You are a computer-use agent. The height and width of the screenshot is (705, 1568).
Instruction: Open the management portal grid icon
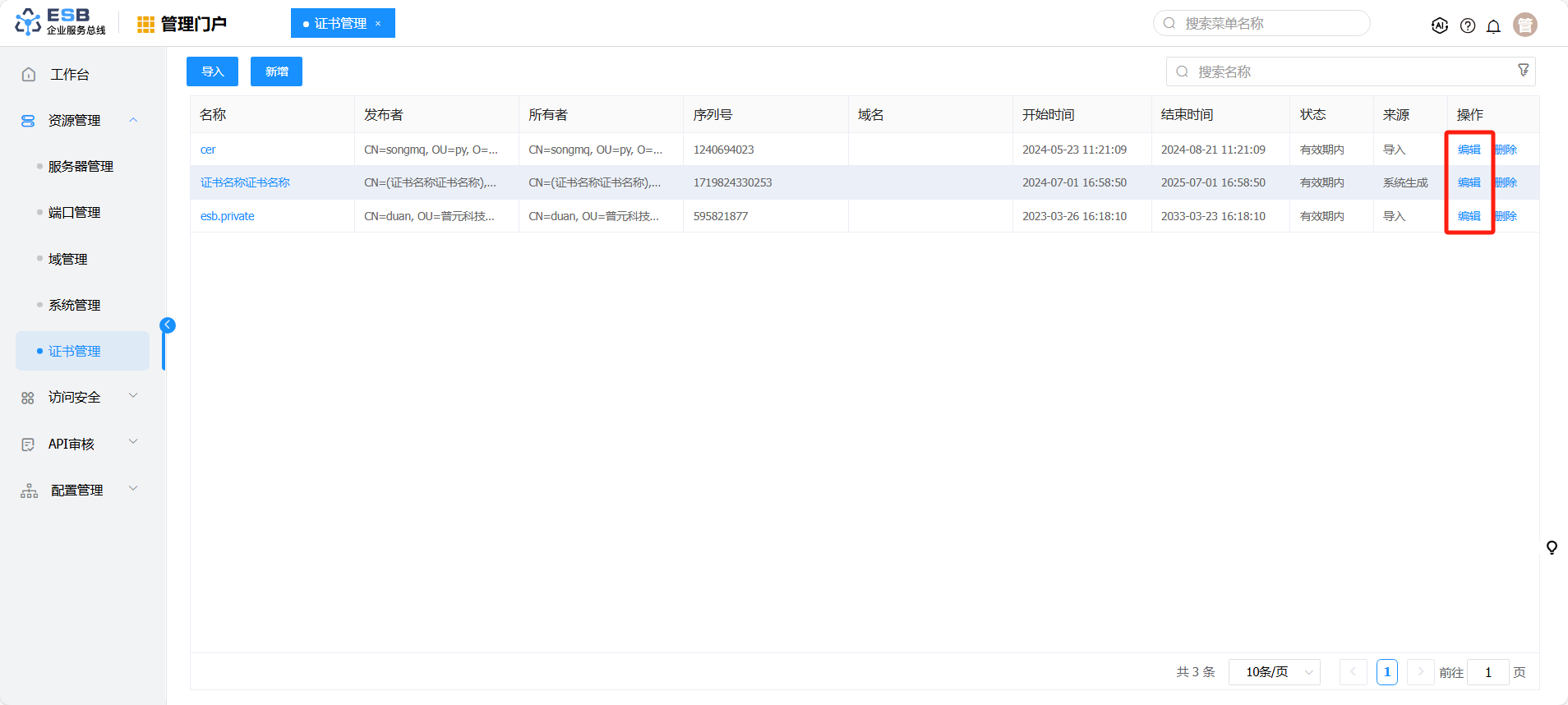145,25
